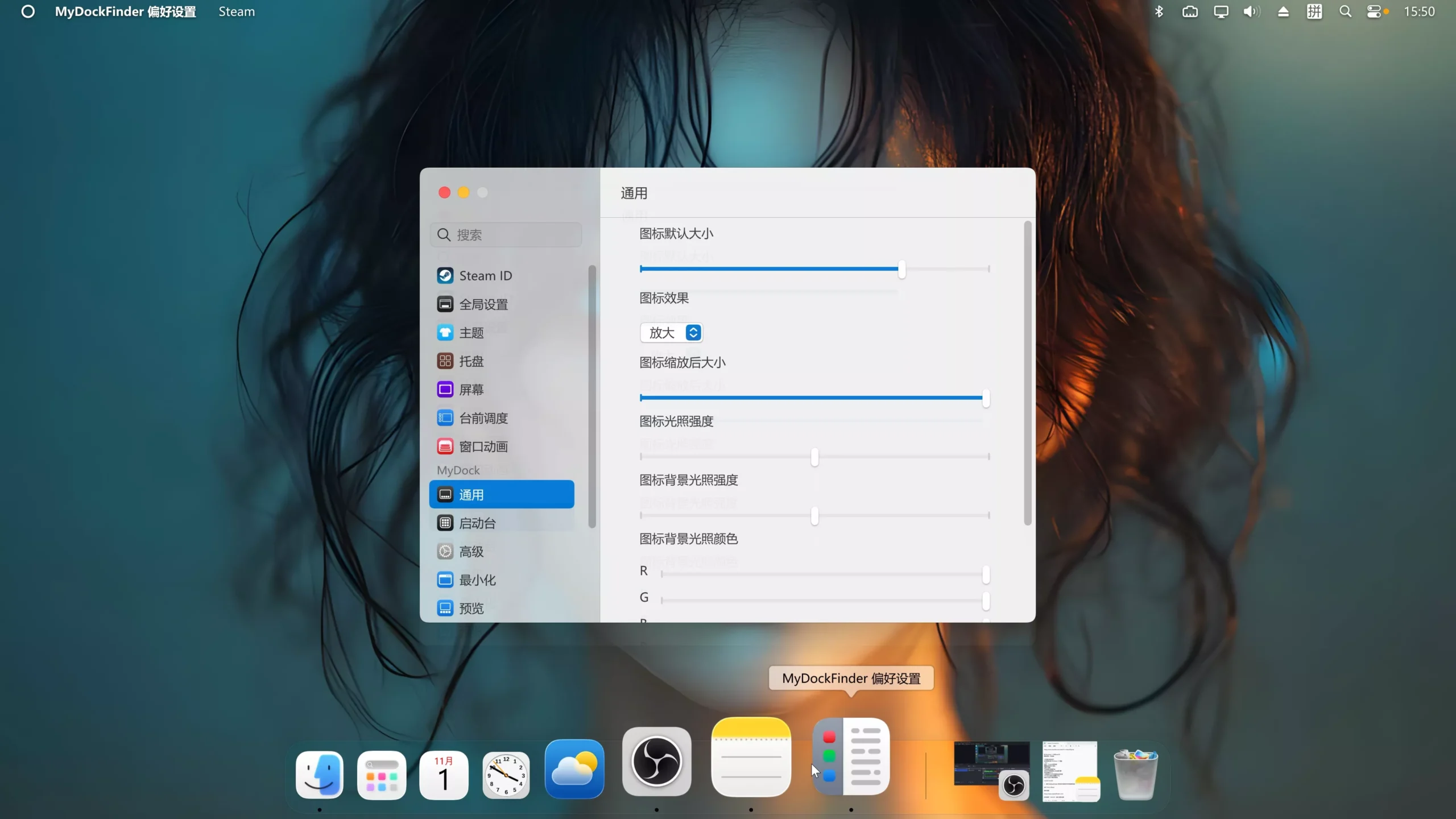Open the 主题 theme settings
The width and height of the screenshot is (1456, 819).
(471, 332)
